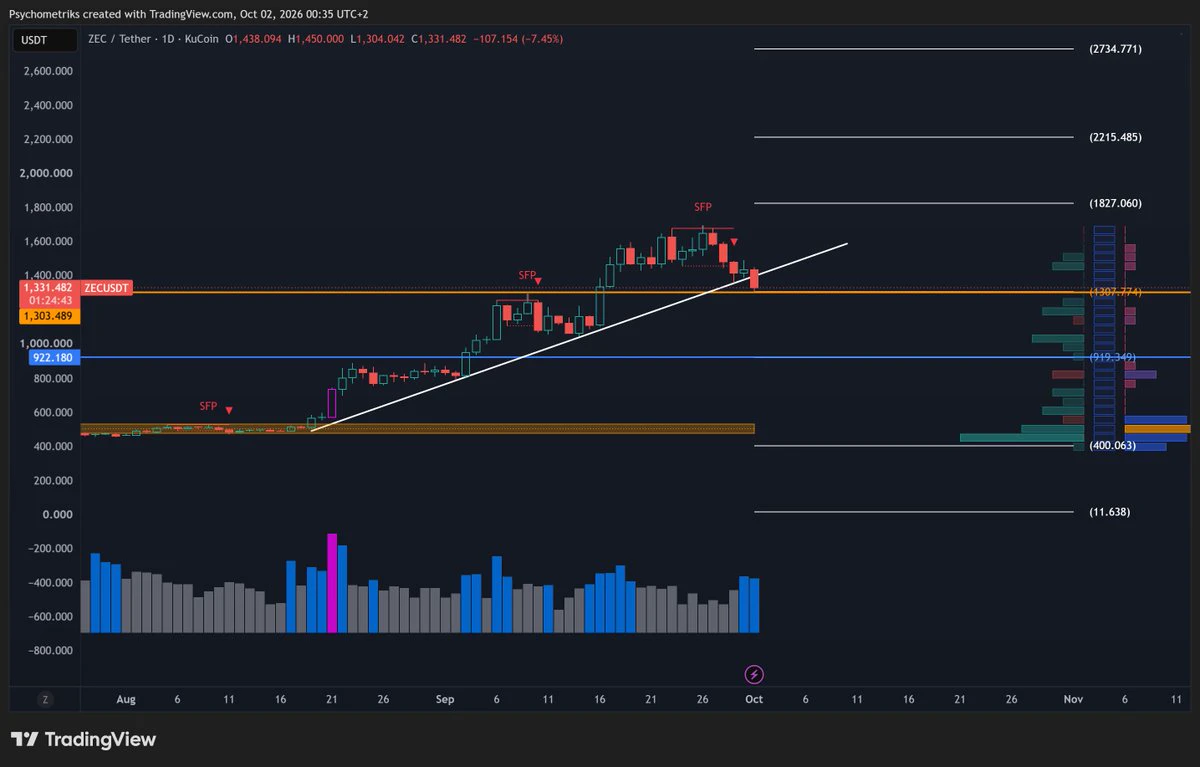Screen dimensions: 1200x767
Task: Select the (2215.485) level label
Action: coord(1115,137)
